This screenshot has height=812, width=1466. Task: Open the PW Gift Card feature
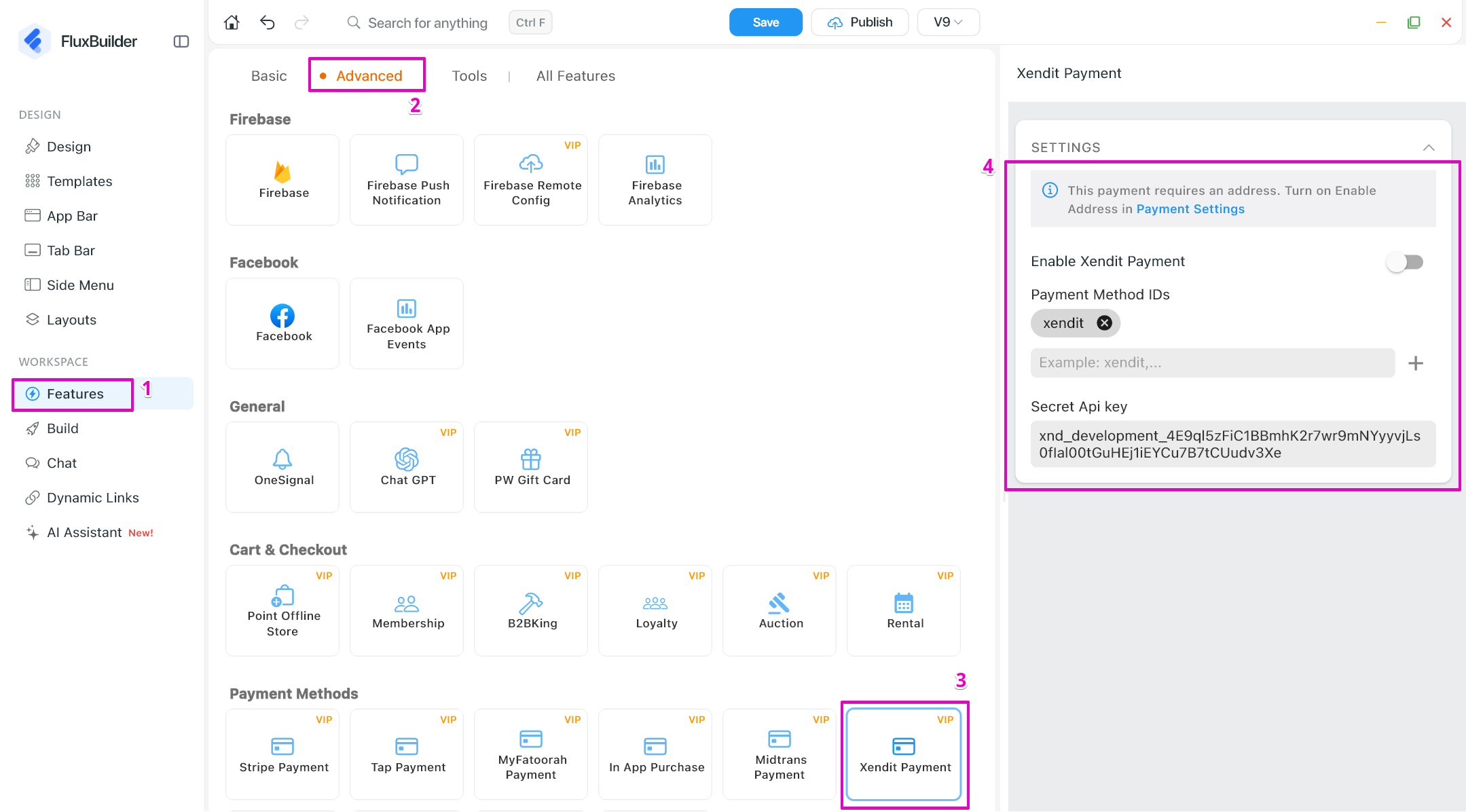[531, 467]
